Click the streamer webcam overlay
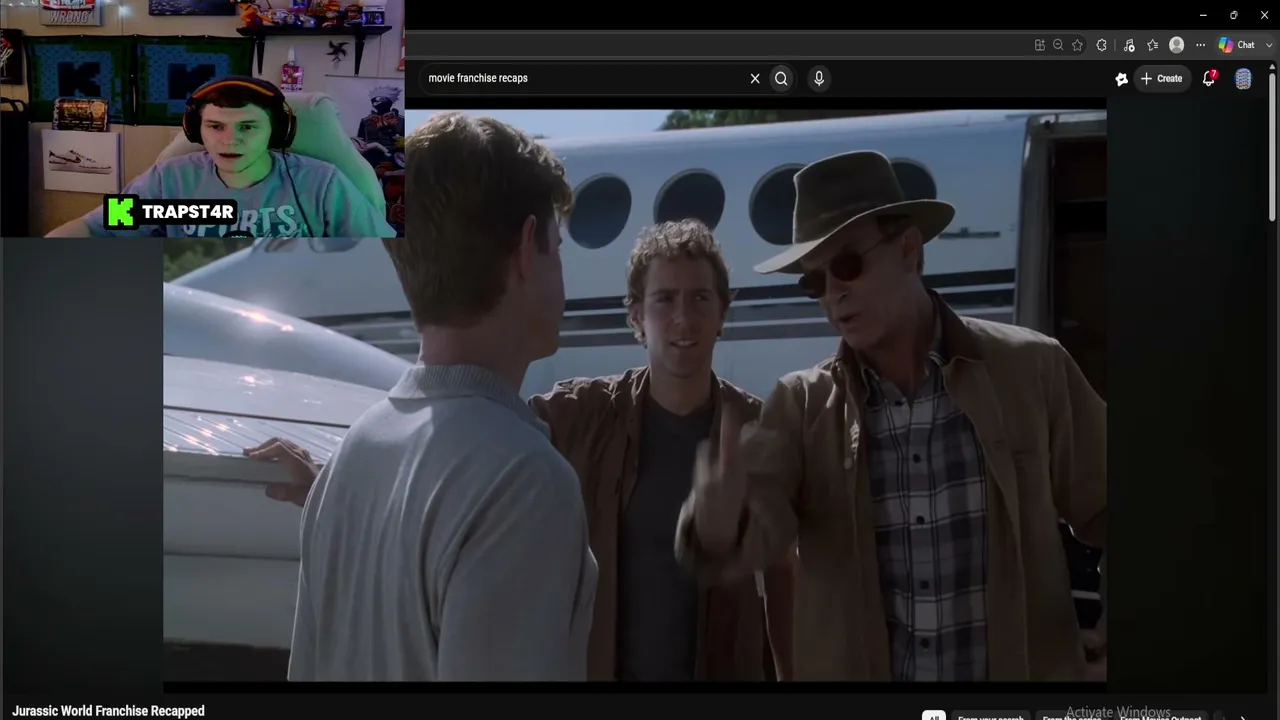Viewport: 1280px width, 720px height. 202,118
